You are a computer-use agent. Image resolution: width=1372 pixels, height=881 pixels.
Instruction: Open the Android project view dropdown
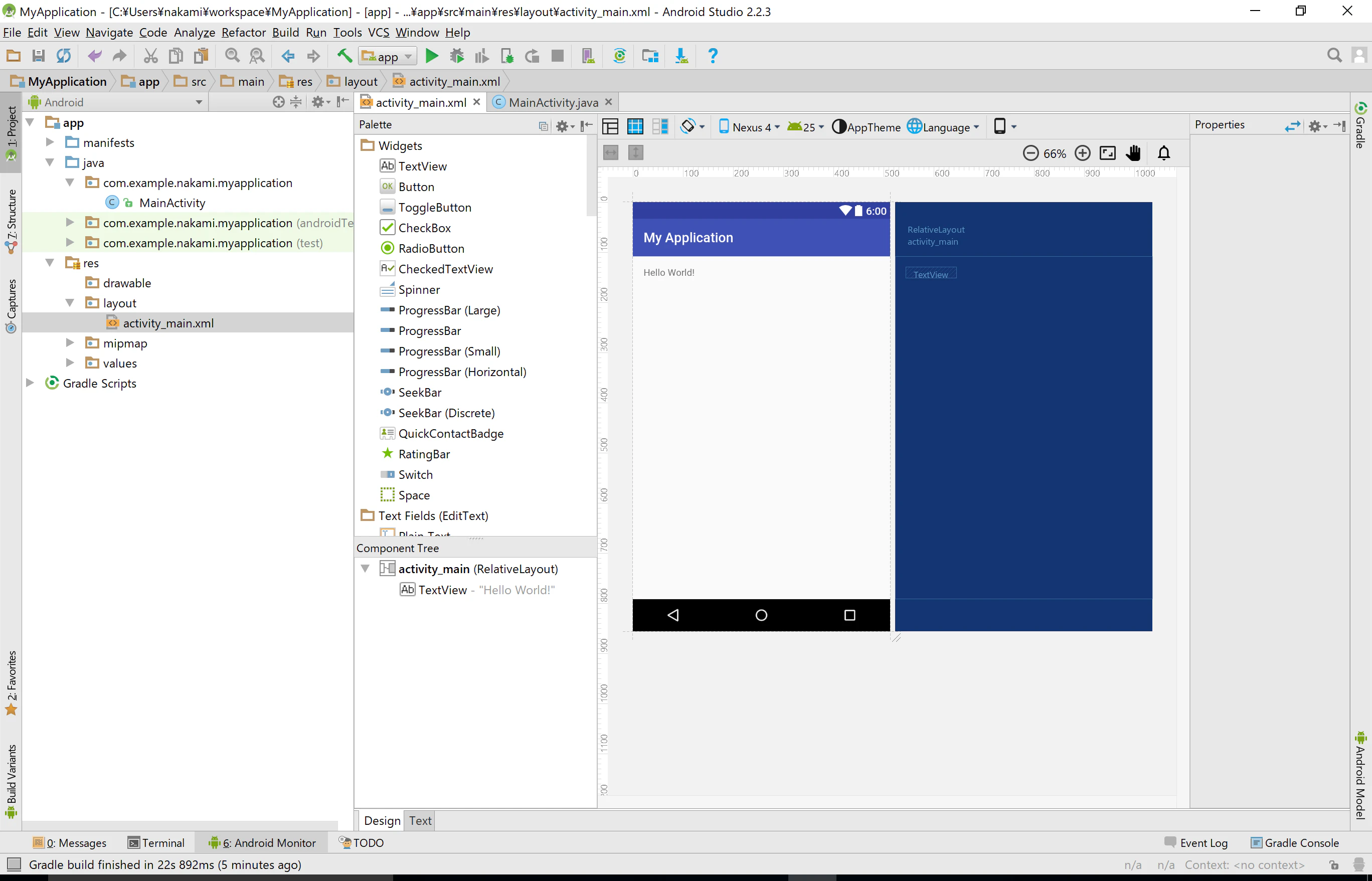pos(116,102)
